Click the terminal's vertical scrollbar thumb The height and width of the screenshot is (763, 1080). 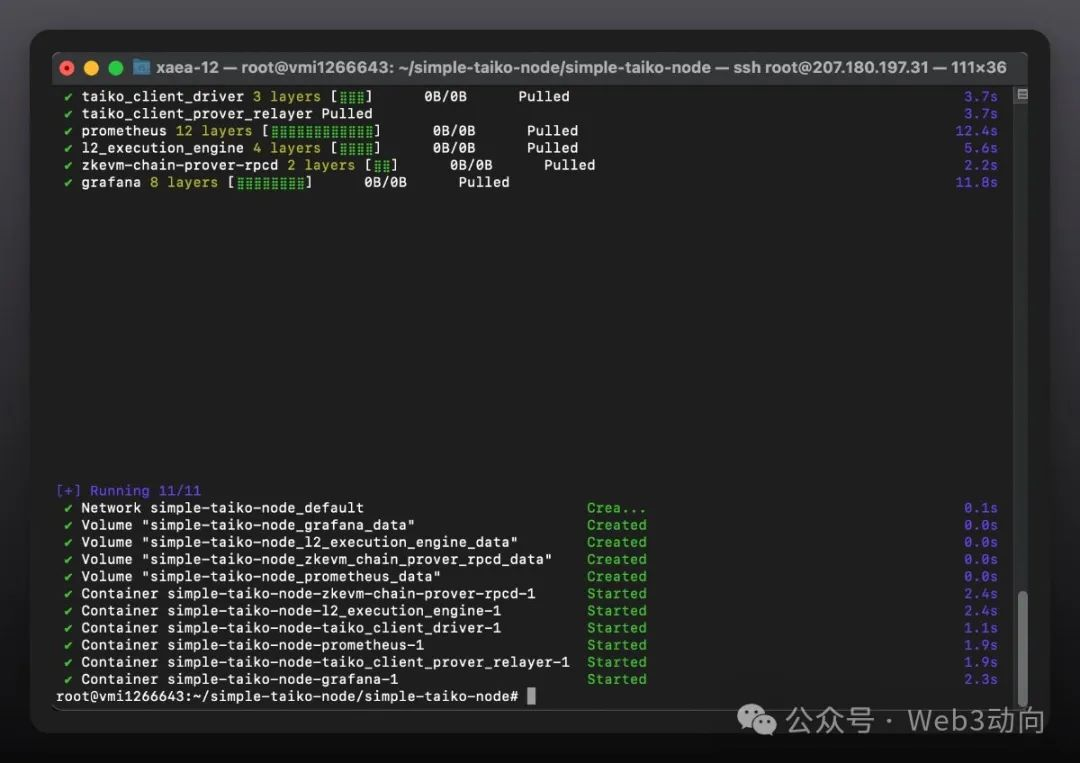1021,648
